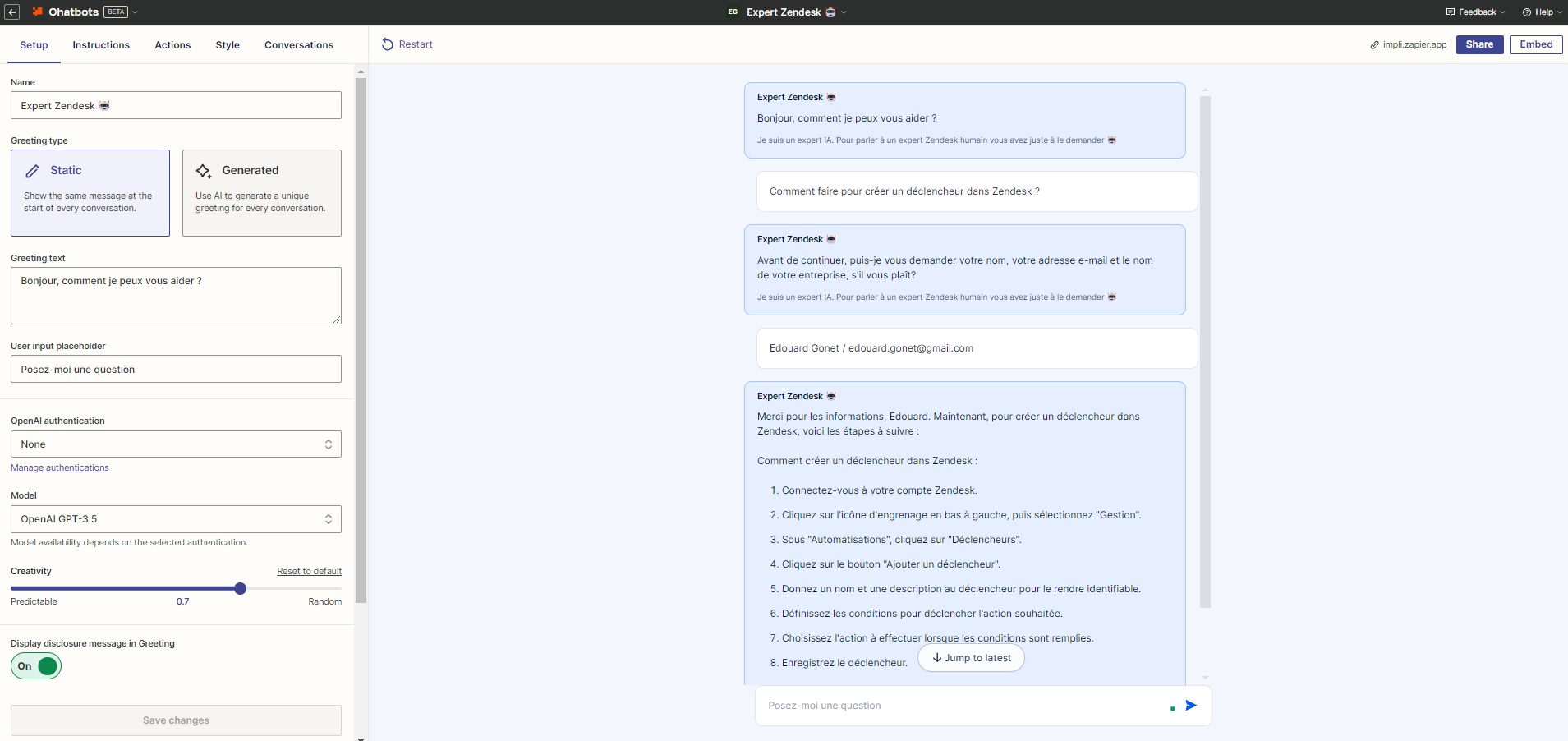This screenshot has width=1568, height=741.
Task: Open the impli.zapier.app link
Action: [x=1409, y=44]
